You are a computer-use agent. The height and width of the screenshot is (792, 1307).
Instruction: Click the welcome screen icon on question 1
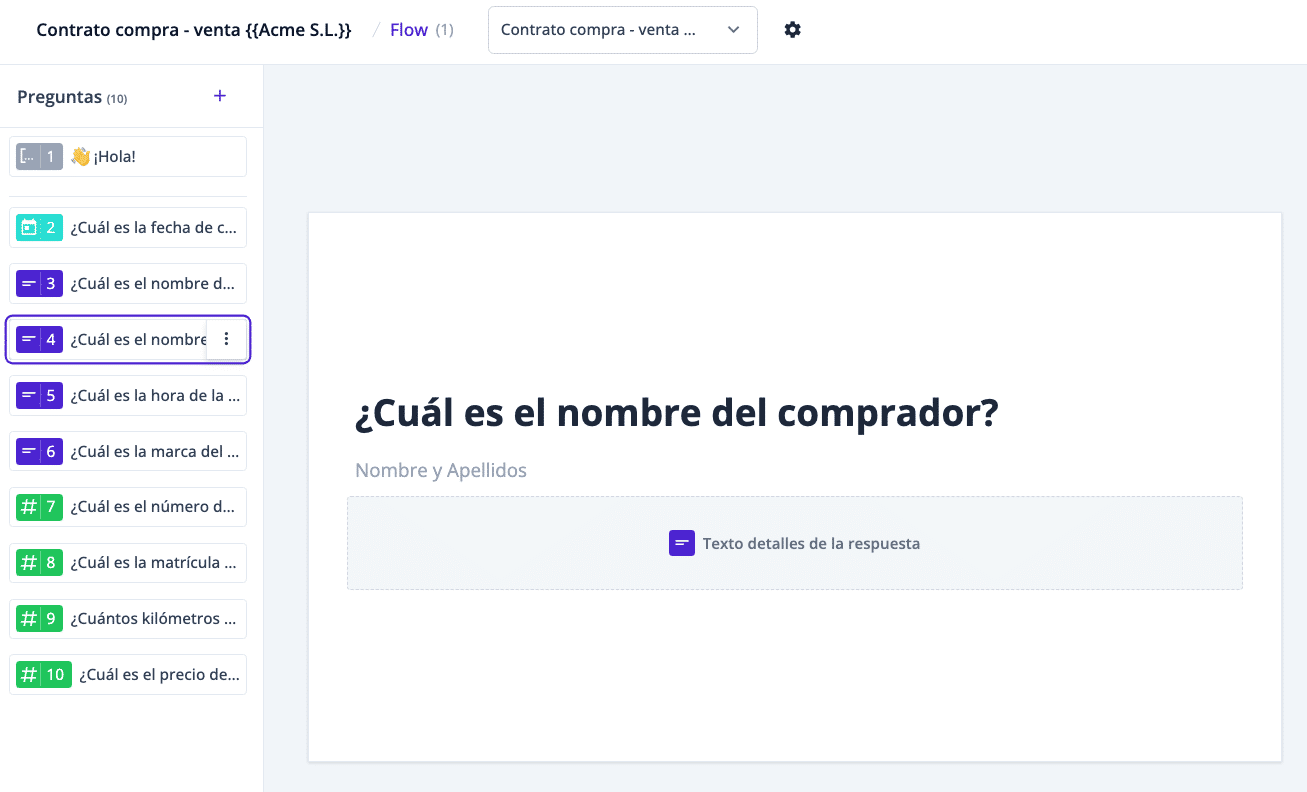[29, 157]
